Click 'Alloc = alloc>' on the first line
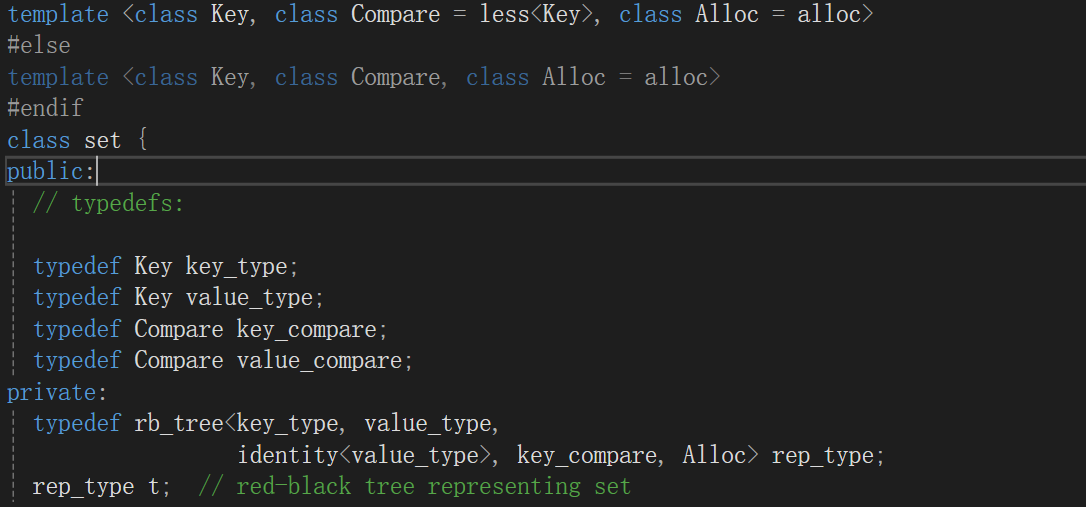 coord(784,15)
